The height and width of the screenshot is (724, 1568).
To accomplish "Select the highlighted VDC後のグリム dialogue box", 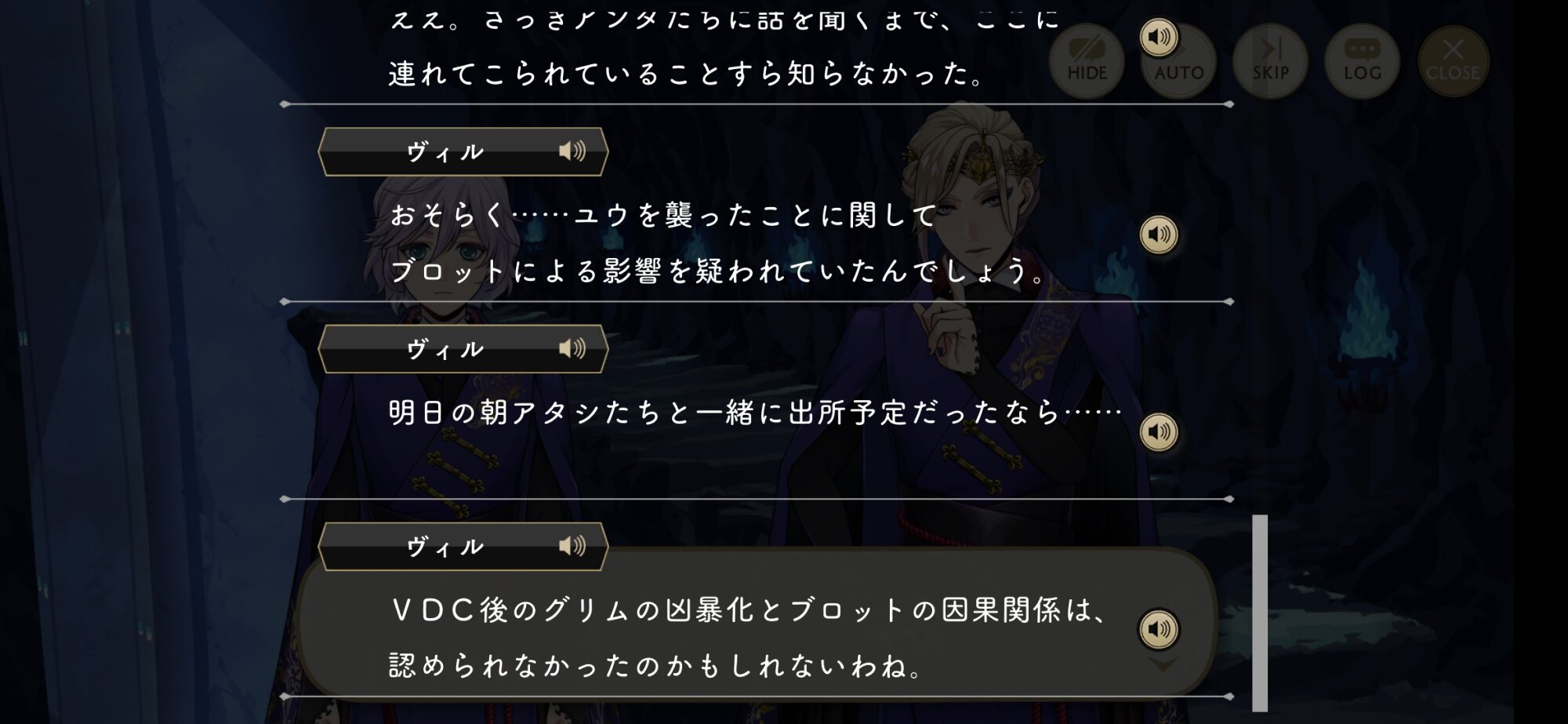I will (757, 621).
